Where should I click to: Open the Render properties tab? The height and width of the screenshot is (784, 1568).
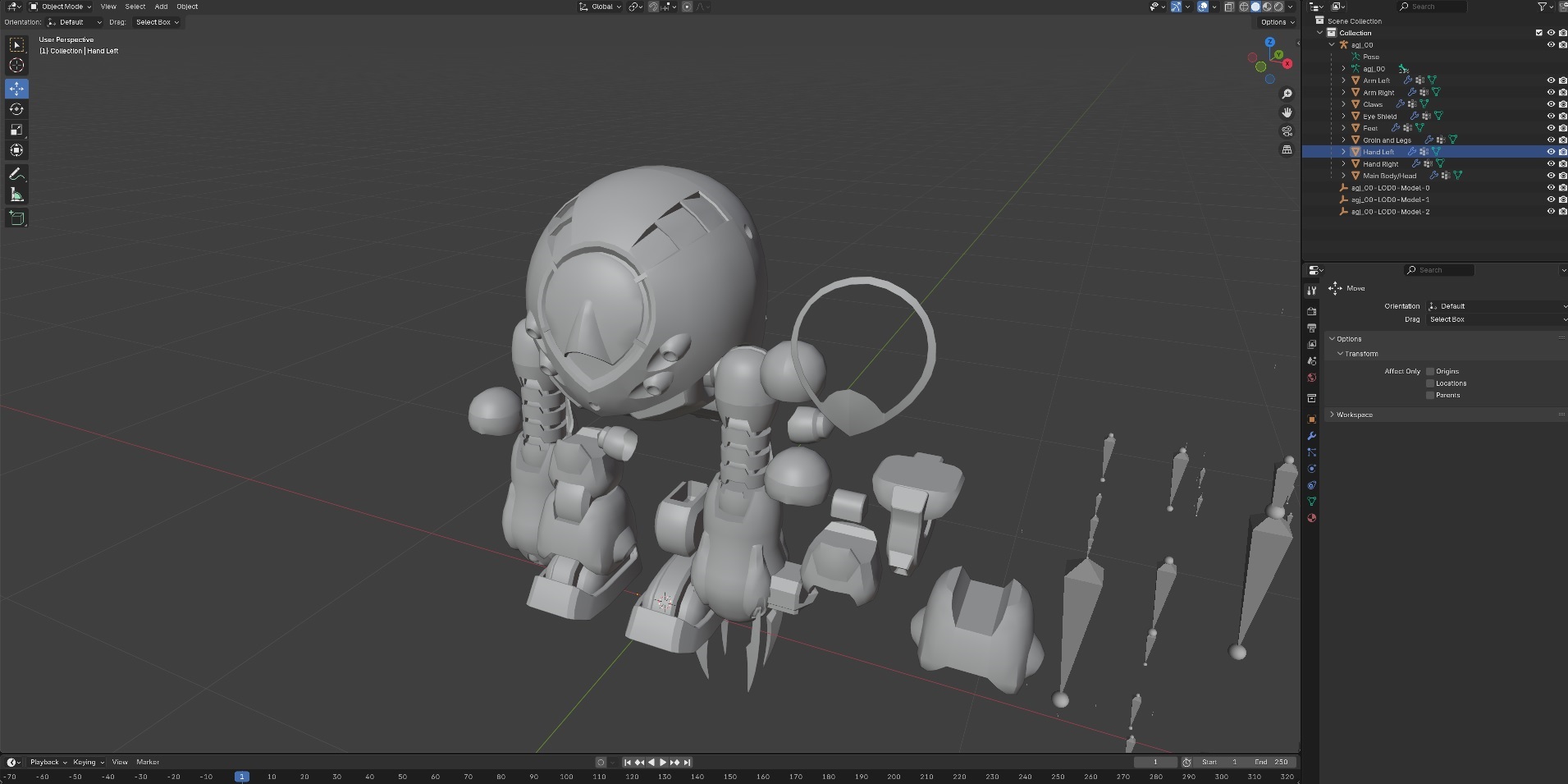point(1311,312)
